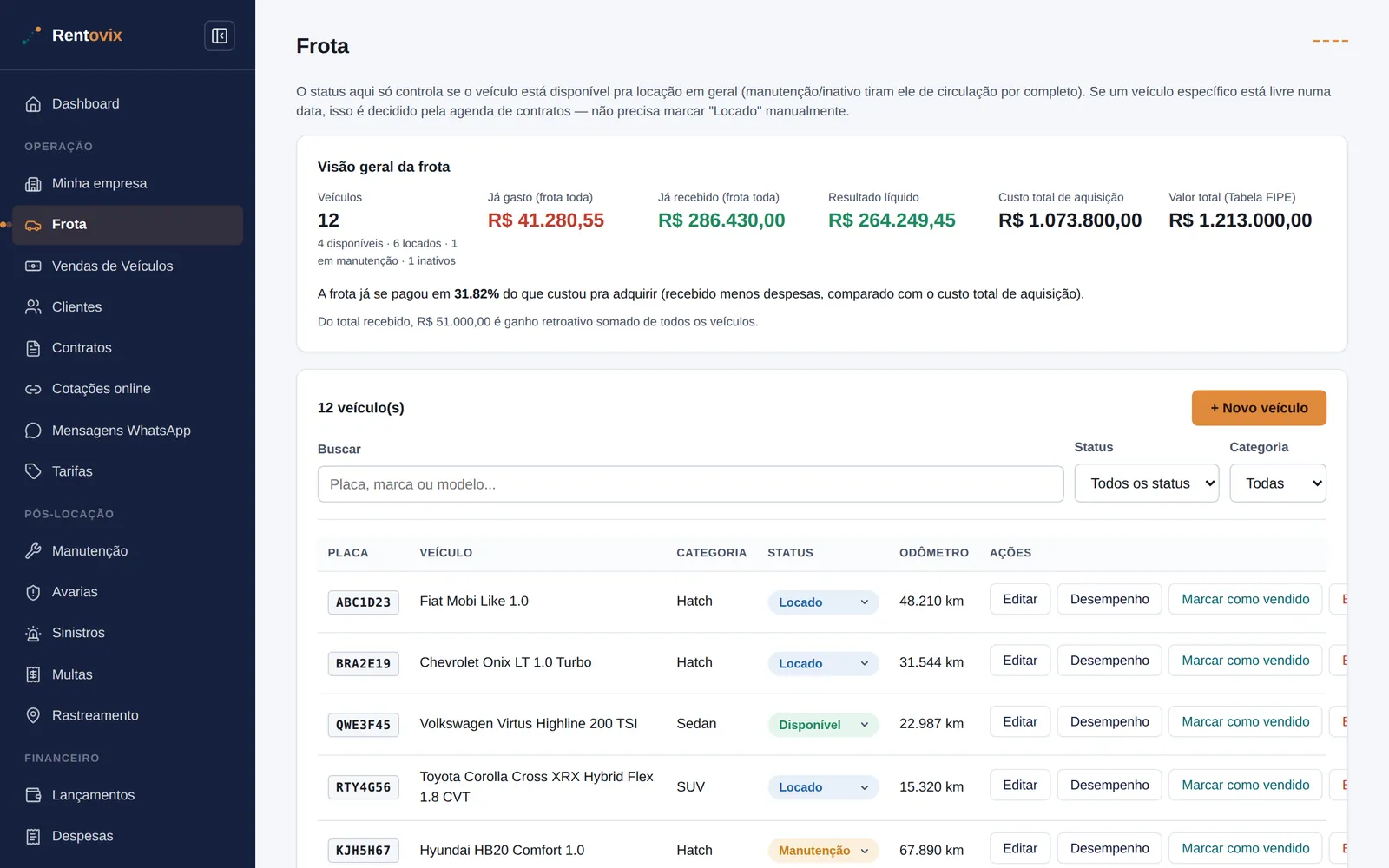Click the + Novo veículo button
Screen dimensions: 1389x868
tap(1259, 408)
